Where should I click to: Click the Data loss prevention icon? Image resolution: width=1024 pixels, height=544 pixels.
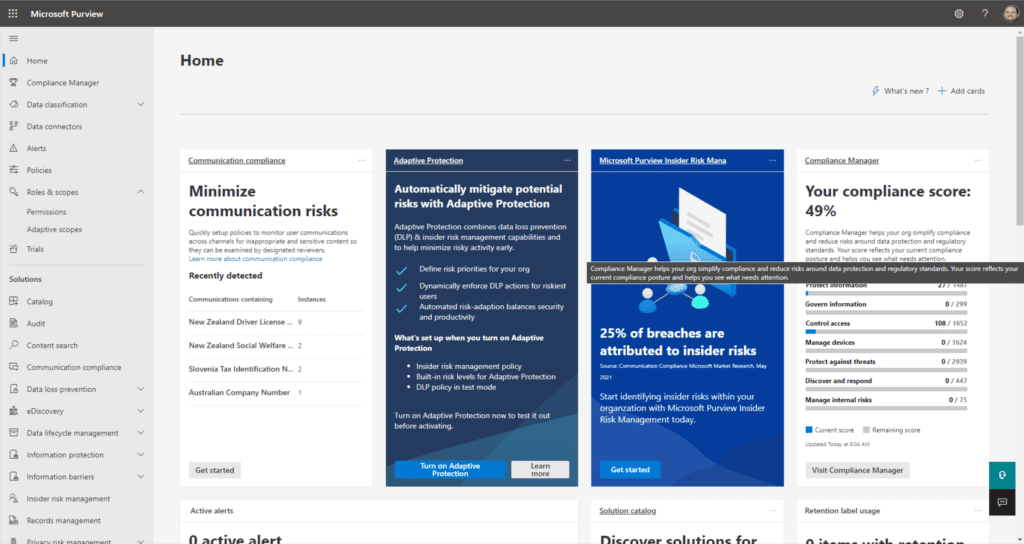point(14,389)
